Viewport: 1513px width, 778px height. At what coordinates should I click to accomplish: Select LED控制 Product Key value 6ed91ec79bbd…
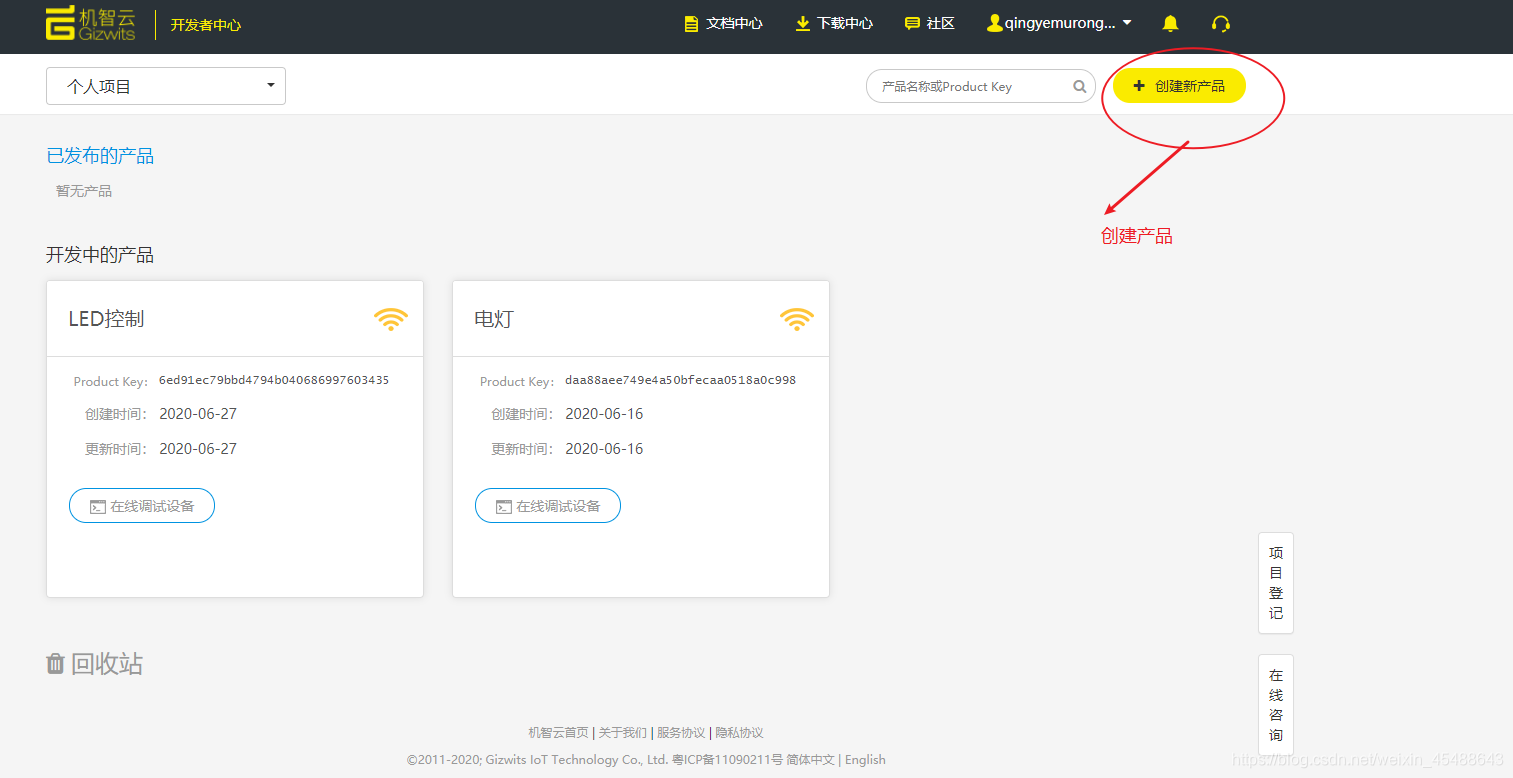(x=274, y=380)
